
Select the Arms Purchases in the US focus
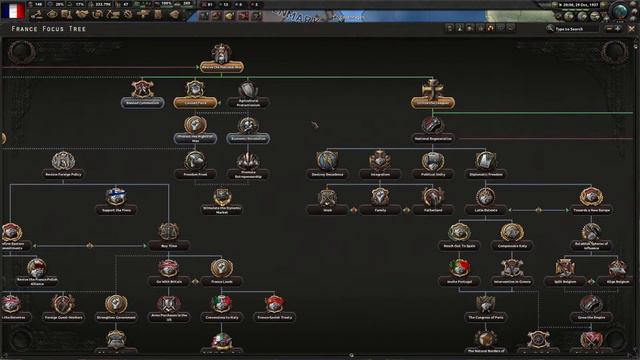click(x=169, y=309)
